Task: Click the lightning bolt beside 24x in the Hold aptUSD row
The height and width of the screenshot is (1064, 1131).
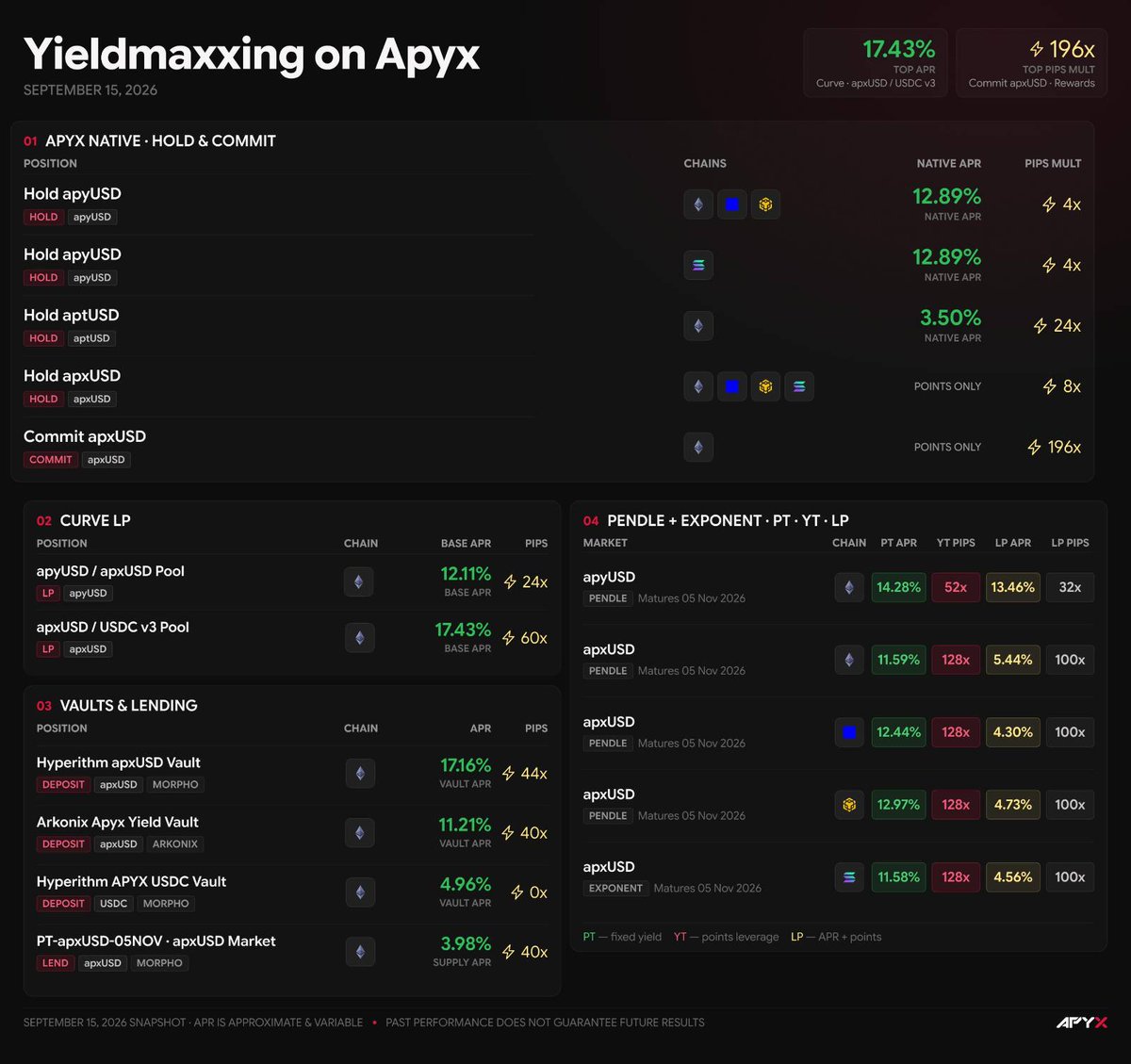Action: [x=1041, y=326]
